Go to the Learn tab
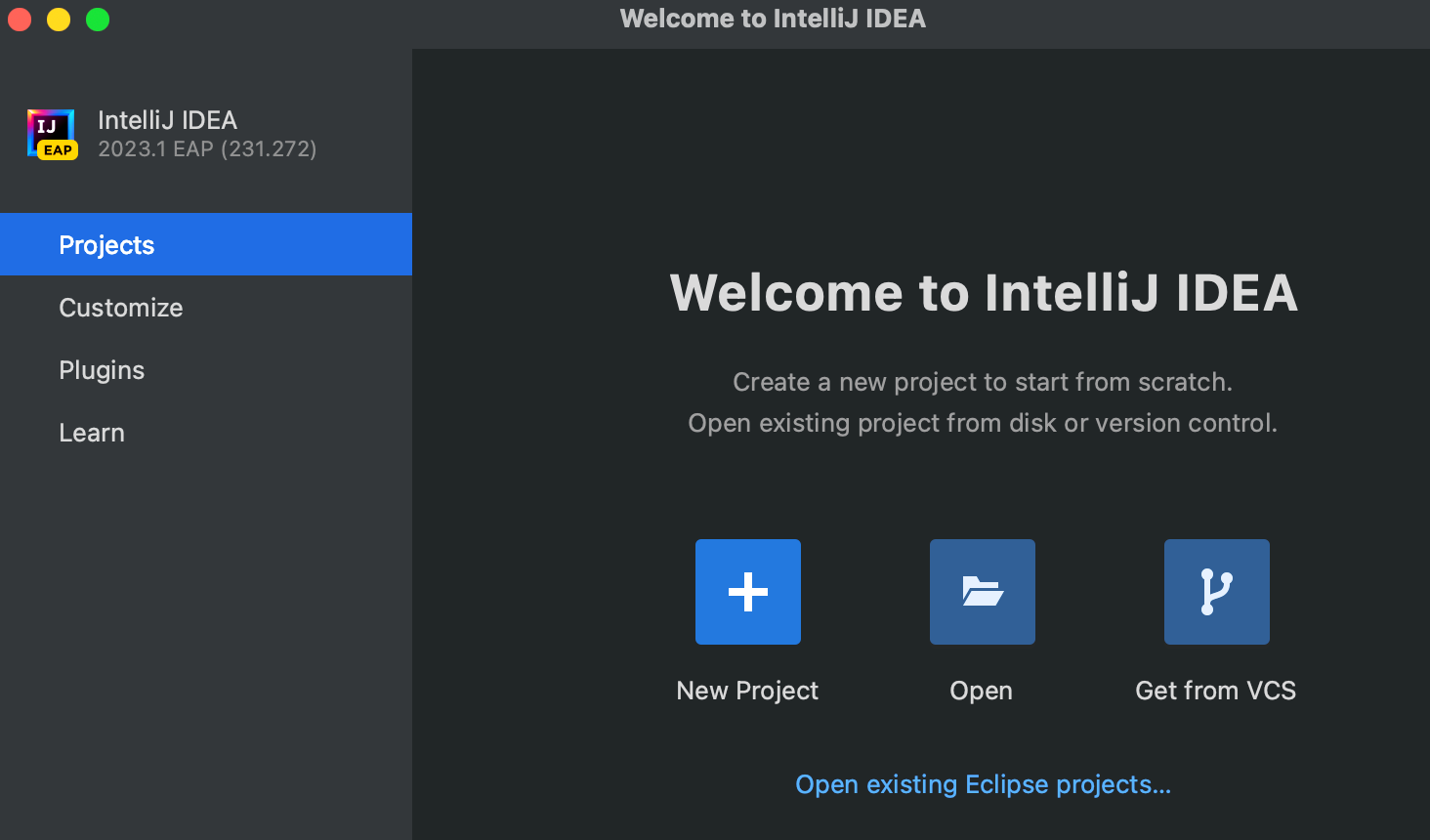This screenshot has width=1430, height=840. (92, 433)
